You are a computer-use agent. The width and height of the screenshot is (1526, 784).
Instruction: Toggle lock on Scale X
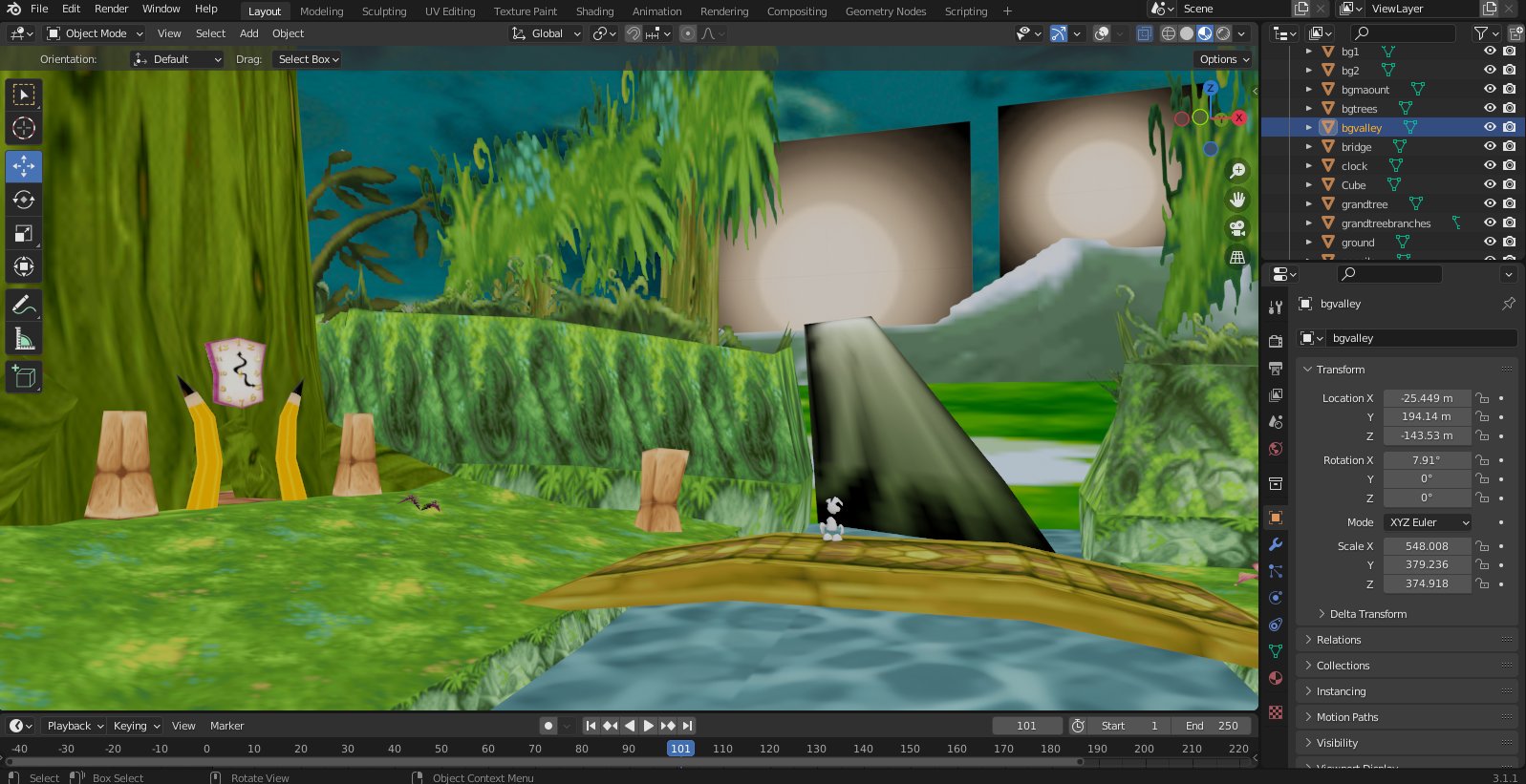[x=1482, y=546]
